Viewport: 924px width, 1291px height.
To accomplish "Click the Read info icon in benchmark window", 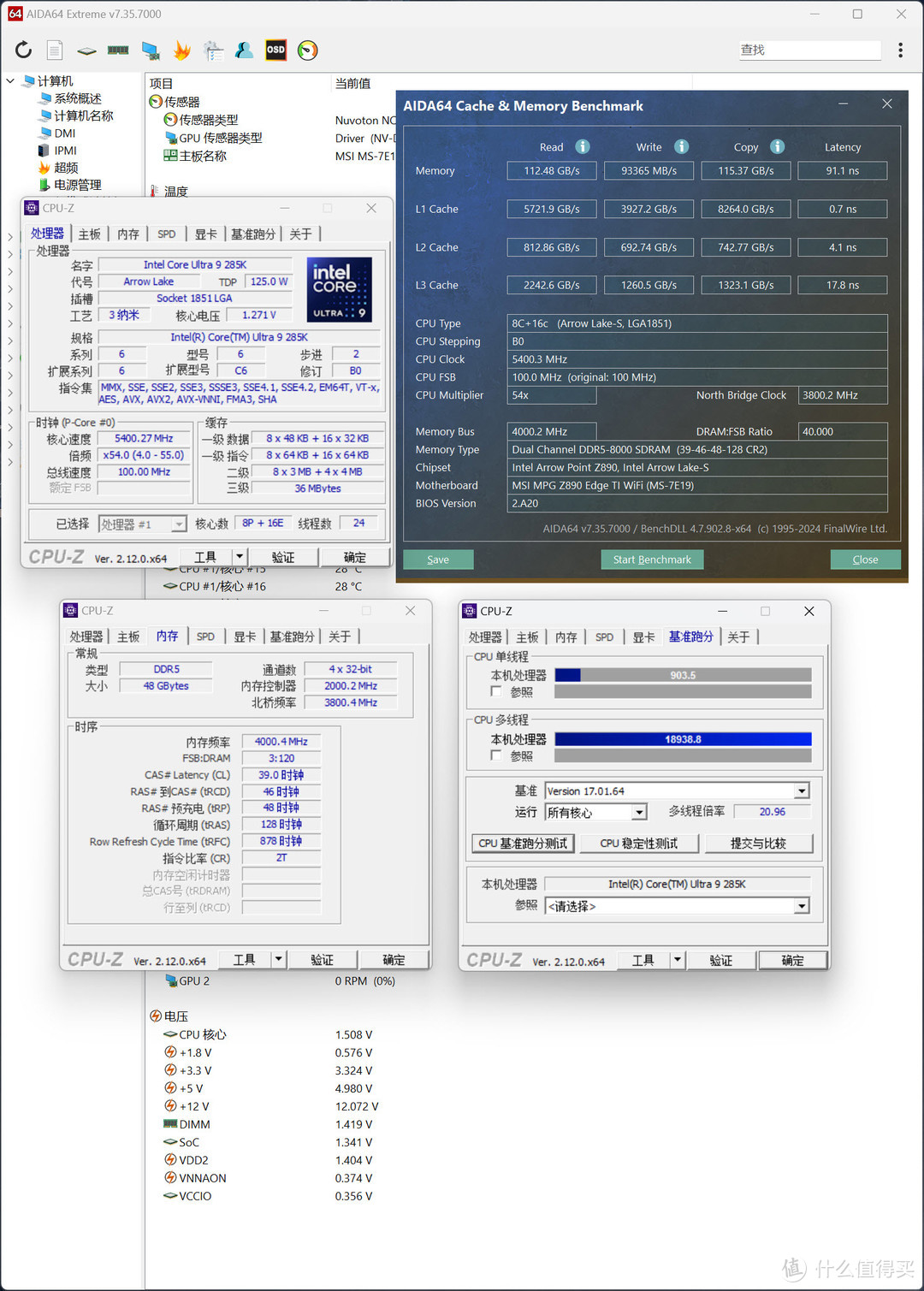I will (x=583, y=146).
